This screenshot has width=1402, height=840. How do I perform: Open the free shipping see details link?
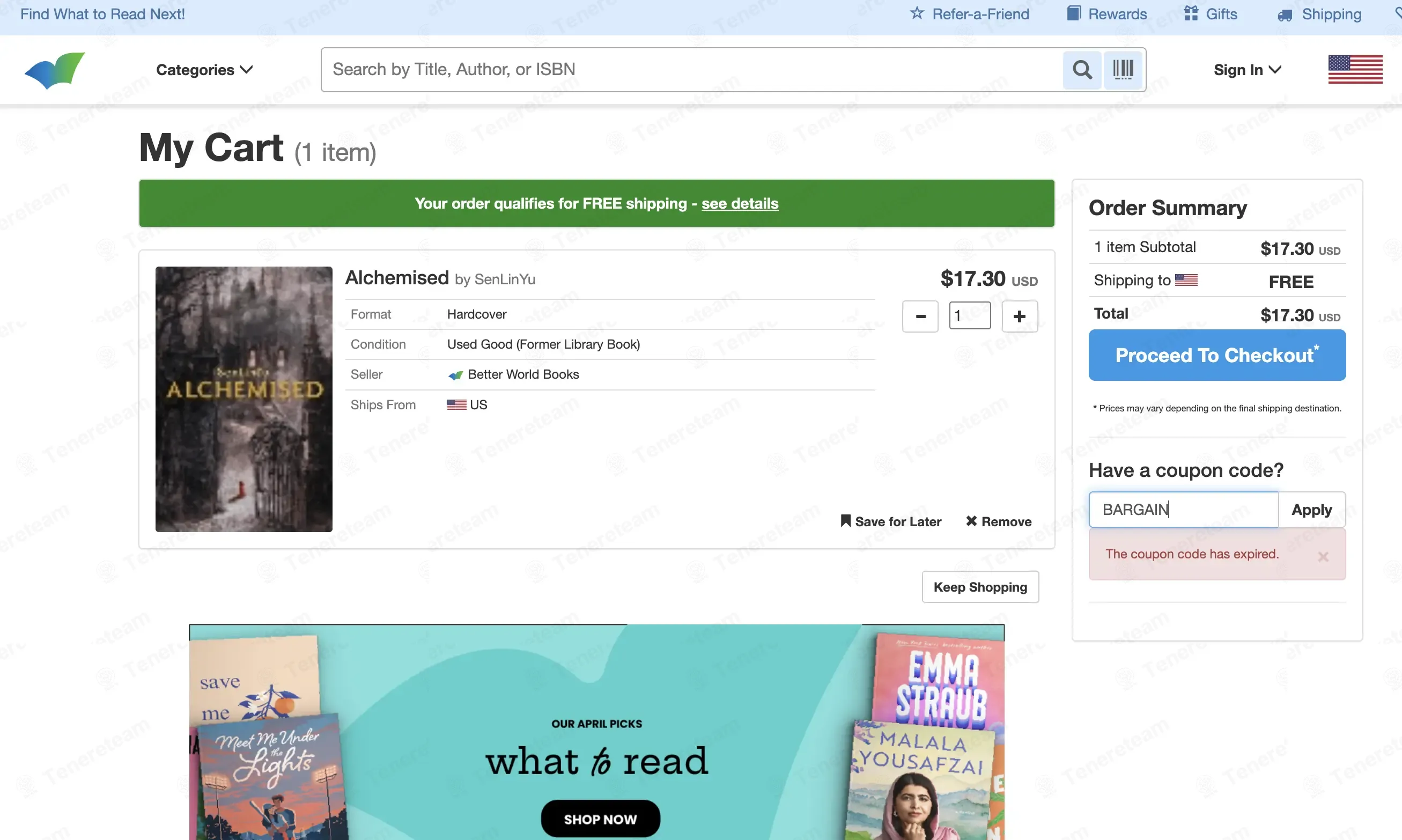point(740,203)
